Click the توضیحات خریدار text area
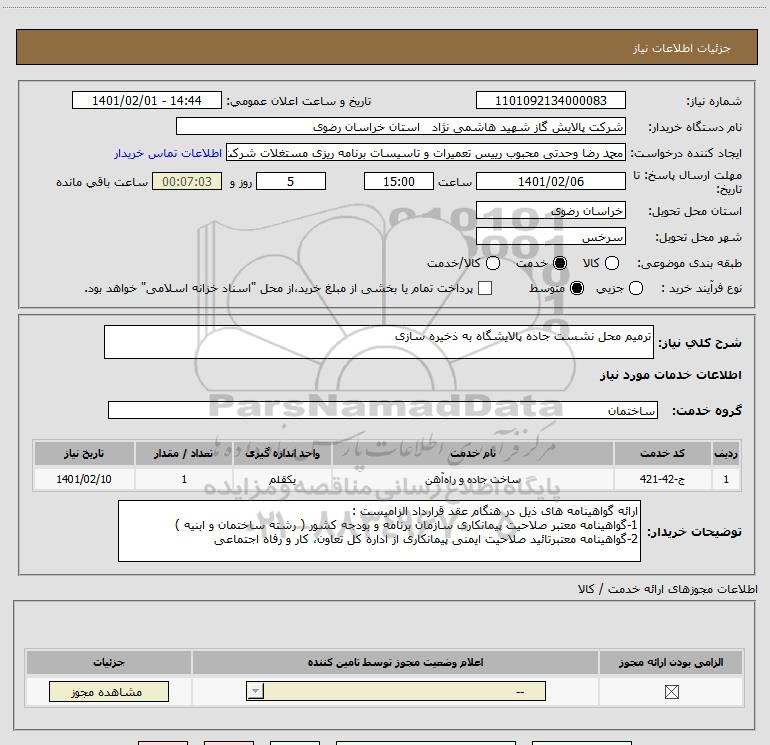The width and height of the screenshot is (770, 745). 379,531
